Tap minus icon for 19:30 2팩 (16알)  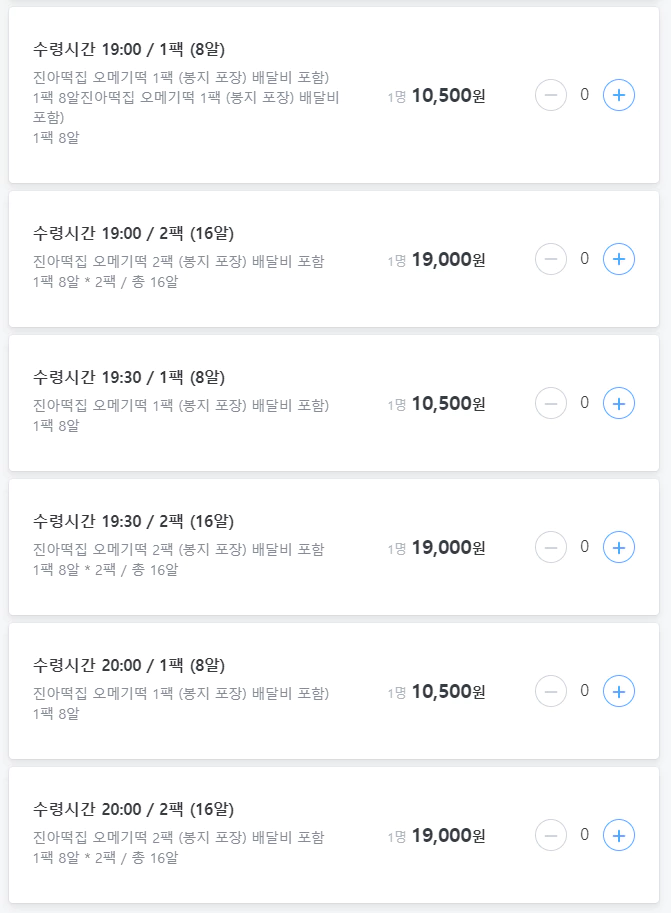pos(551,547)
